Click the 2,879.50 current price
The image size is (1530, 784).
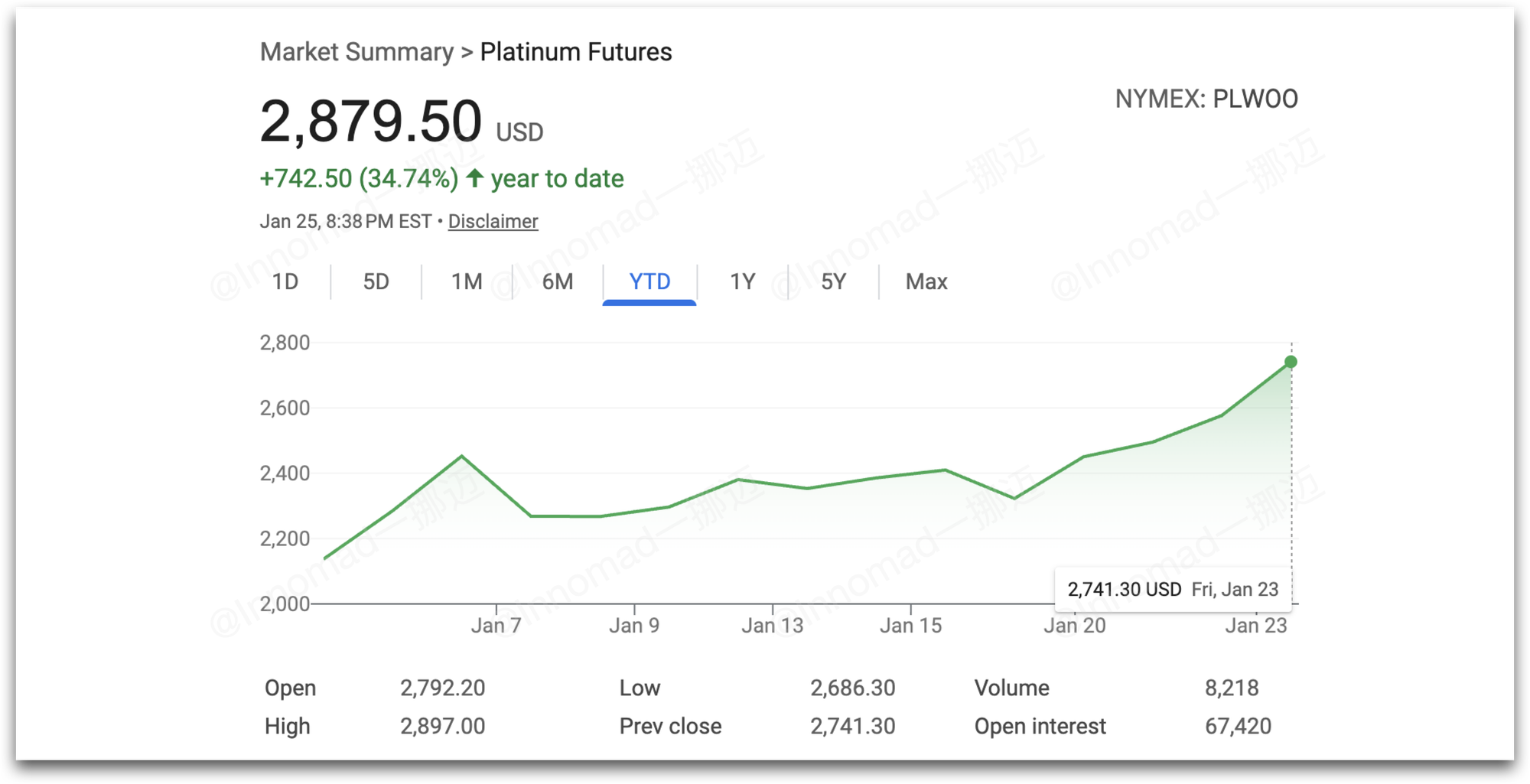371,122
